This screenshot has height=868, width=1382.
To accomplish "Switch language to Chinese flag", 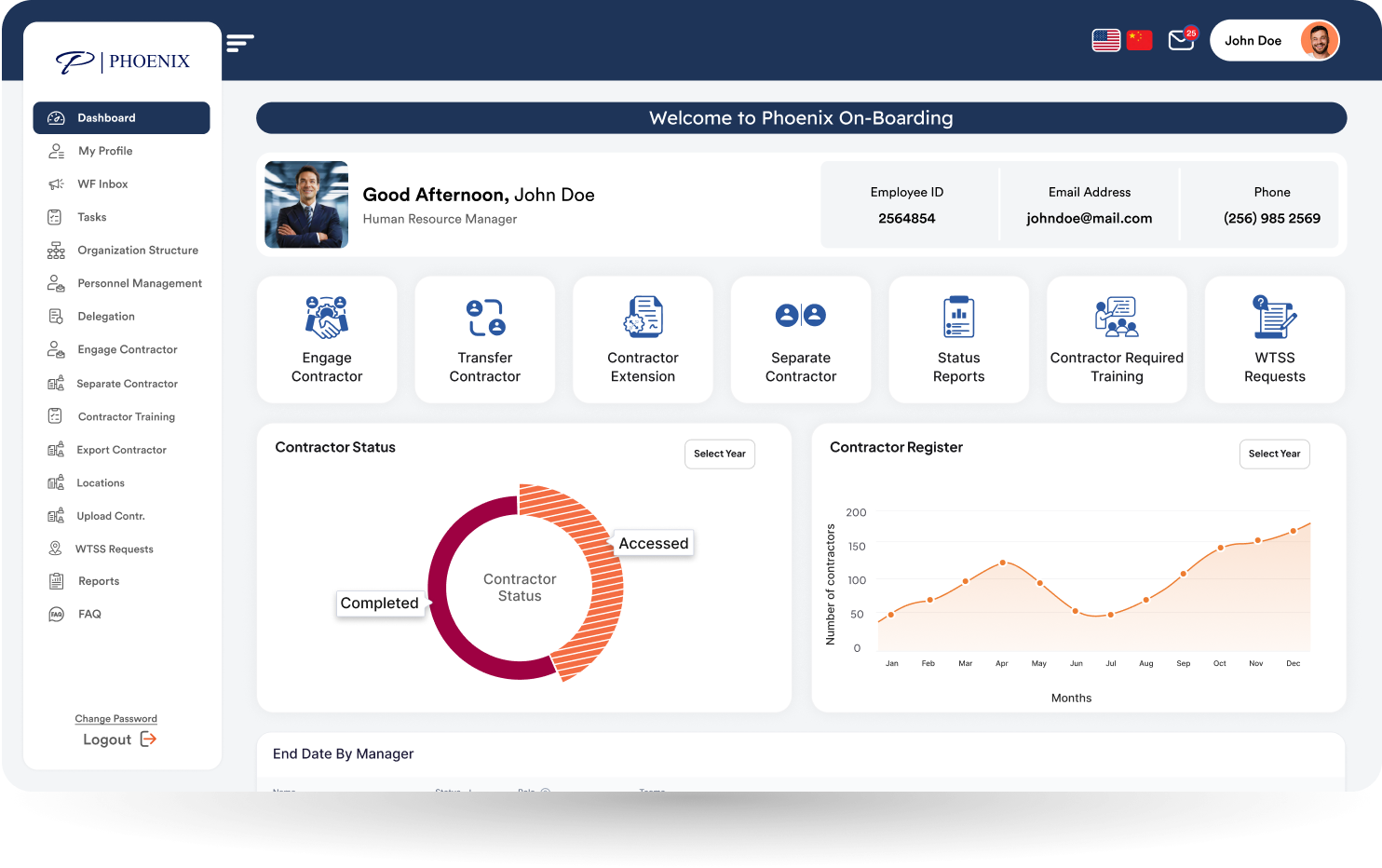I will [1139, 40].
